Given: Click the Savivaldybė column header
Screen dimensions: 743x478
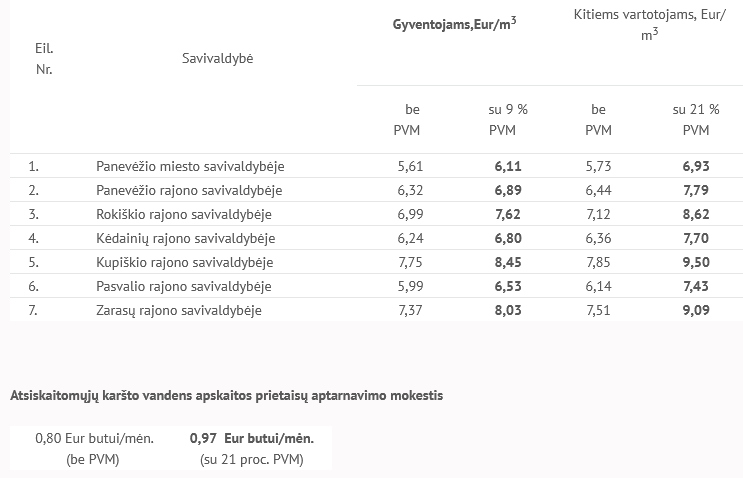Looking at the screenshot, I should [218, 60].
